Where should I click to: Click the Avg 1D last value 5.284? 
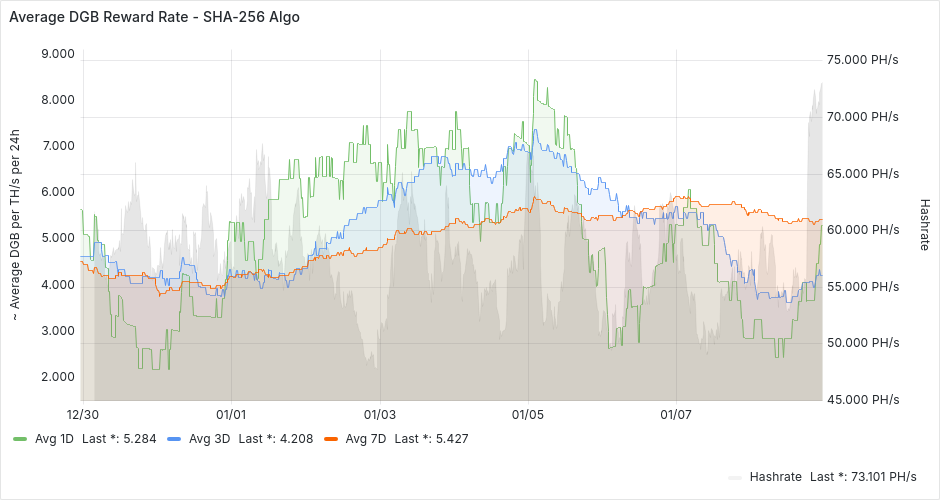(x=142, y=438)
